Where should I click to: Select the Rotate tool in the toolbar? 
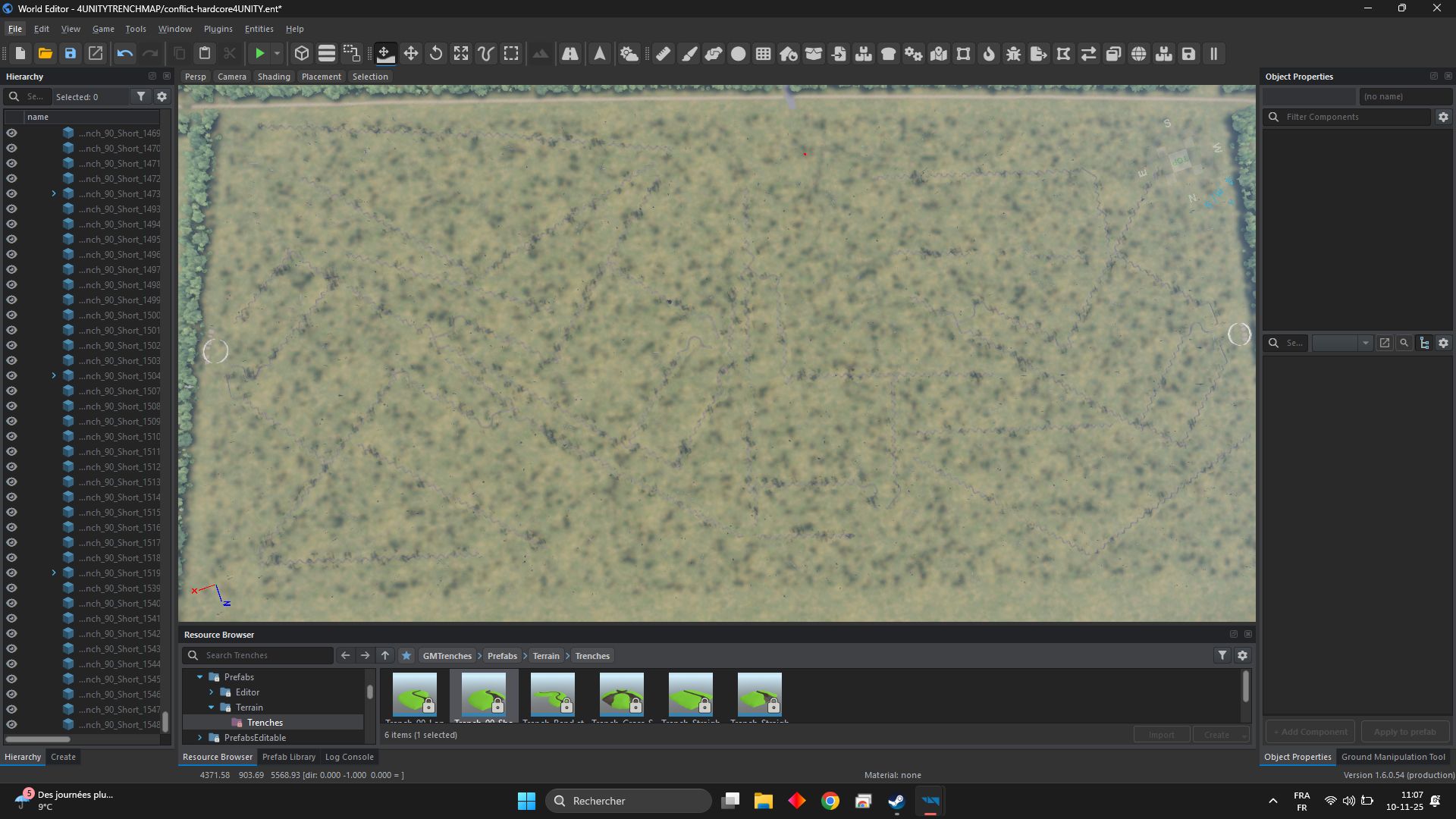(436, 53)
